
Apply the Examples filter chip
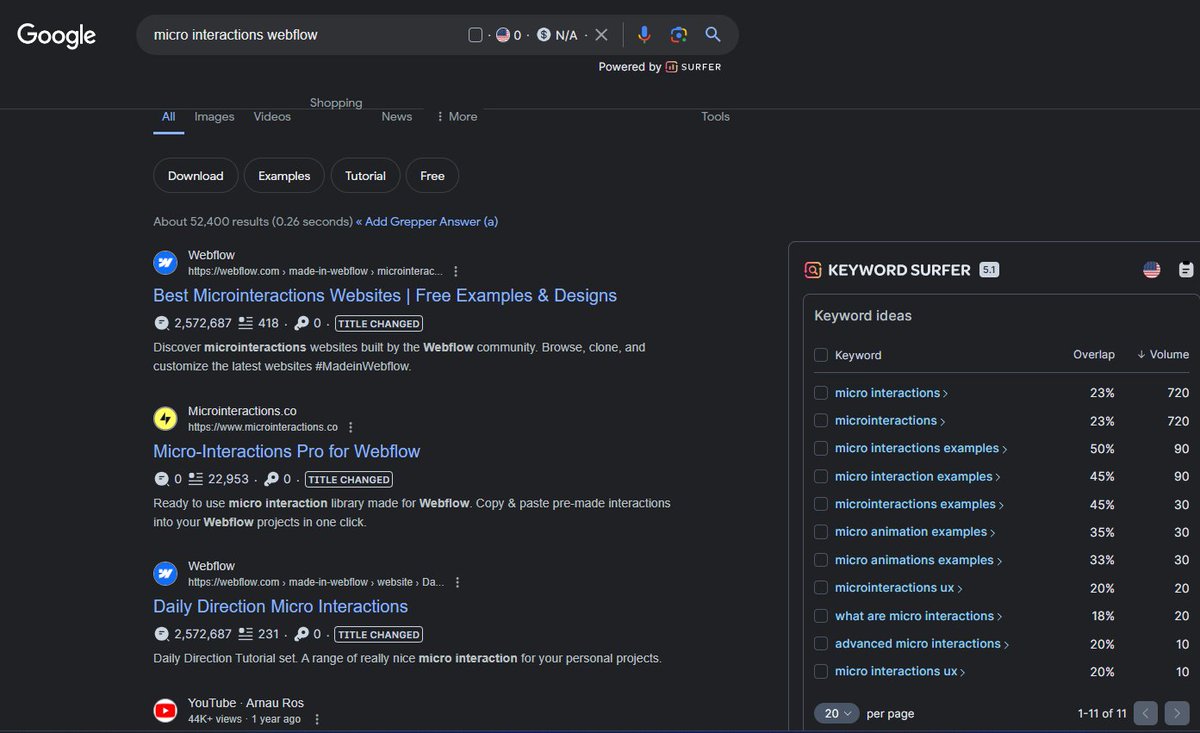[284, 176]
